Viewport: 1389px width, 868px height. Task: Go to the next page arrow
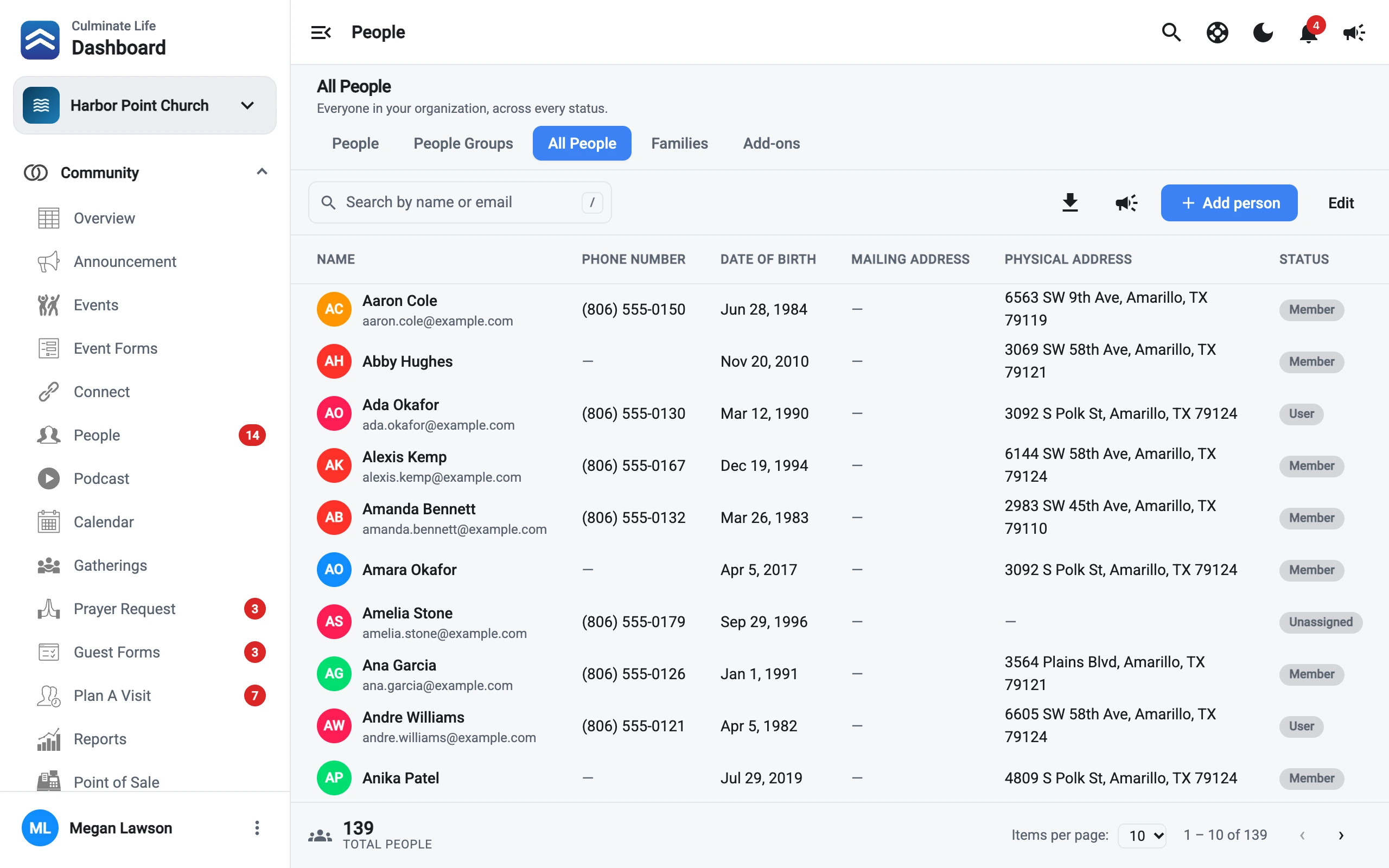pos(1341,835)
